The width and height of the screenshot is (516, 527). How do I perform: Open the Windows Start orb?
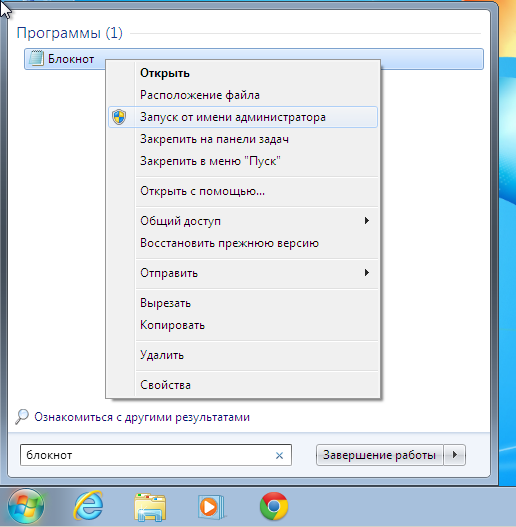pos(26,506)
